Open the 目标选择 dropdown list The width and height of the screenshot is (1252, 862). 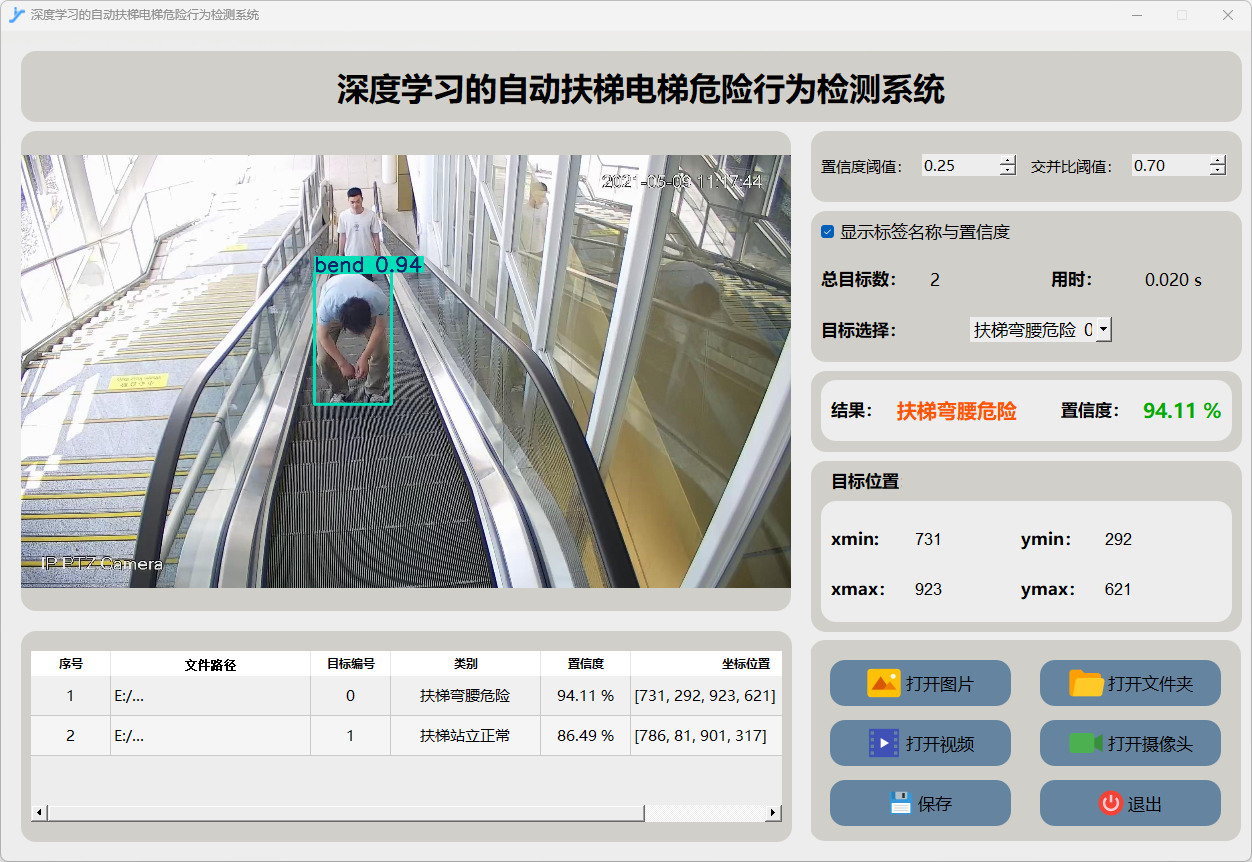click(1102, 329)
